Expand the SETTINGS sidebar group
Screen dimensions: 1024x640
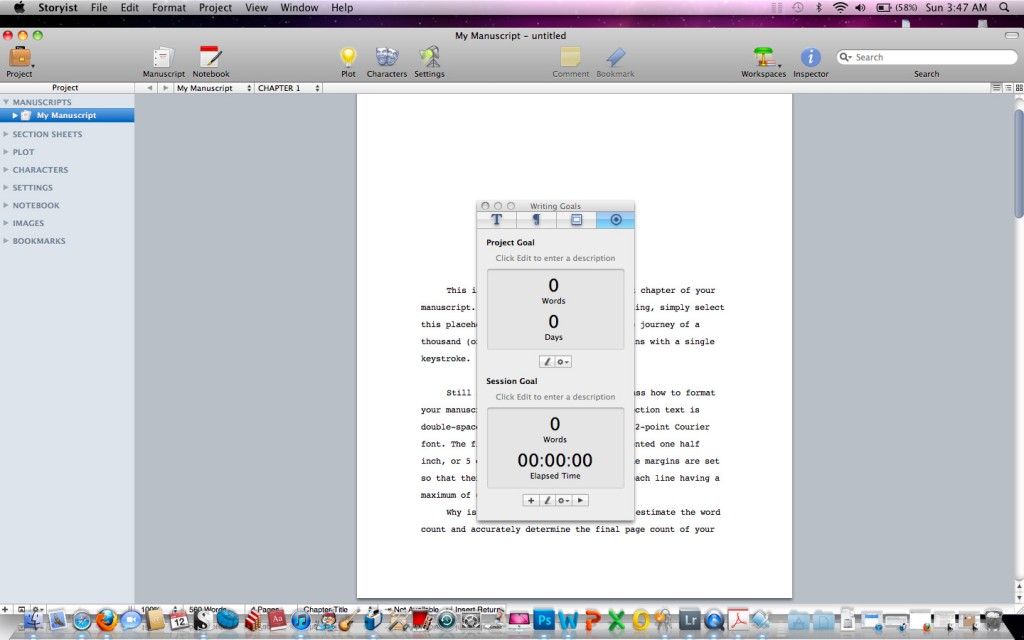6,187
